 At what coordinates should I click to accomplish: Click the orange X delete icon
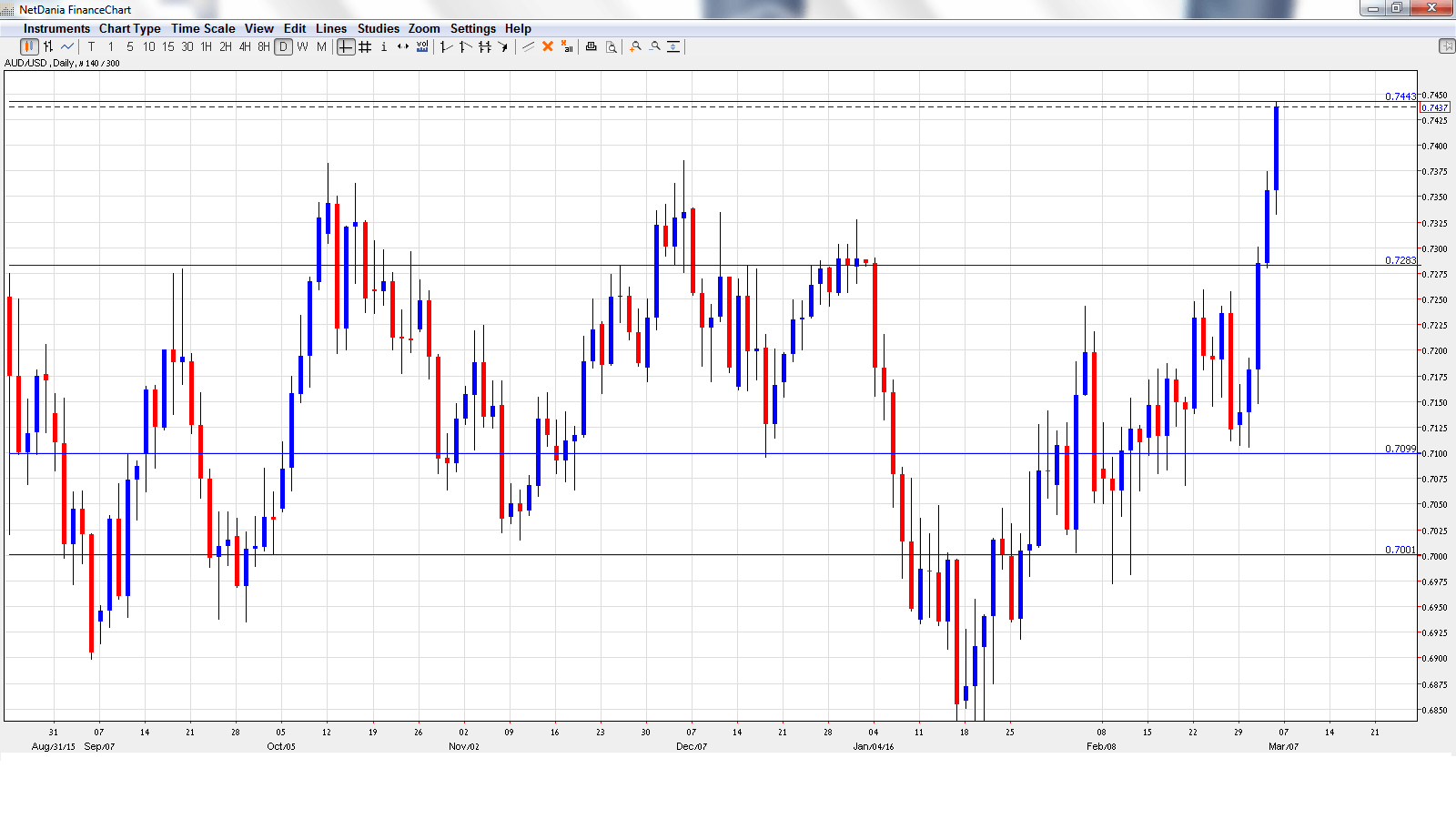(x=548, y=46)
